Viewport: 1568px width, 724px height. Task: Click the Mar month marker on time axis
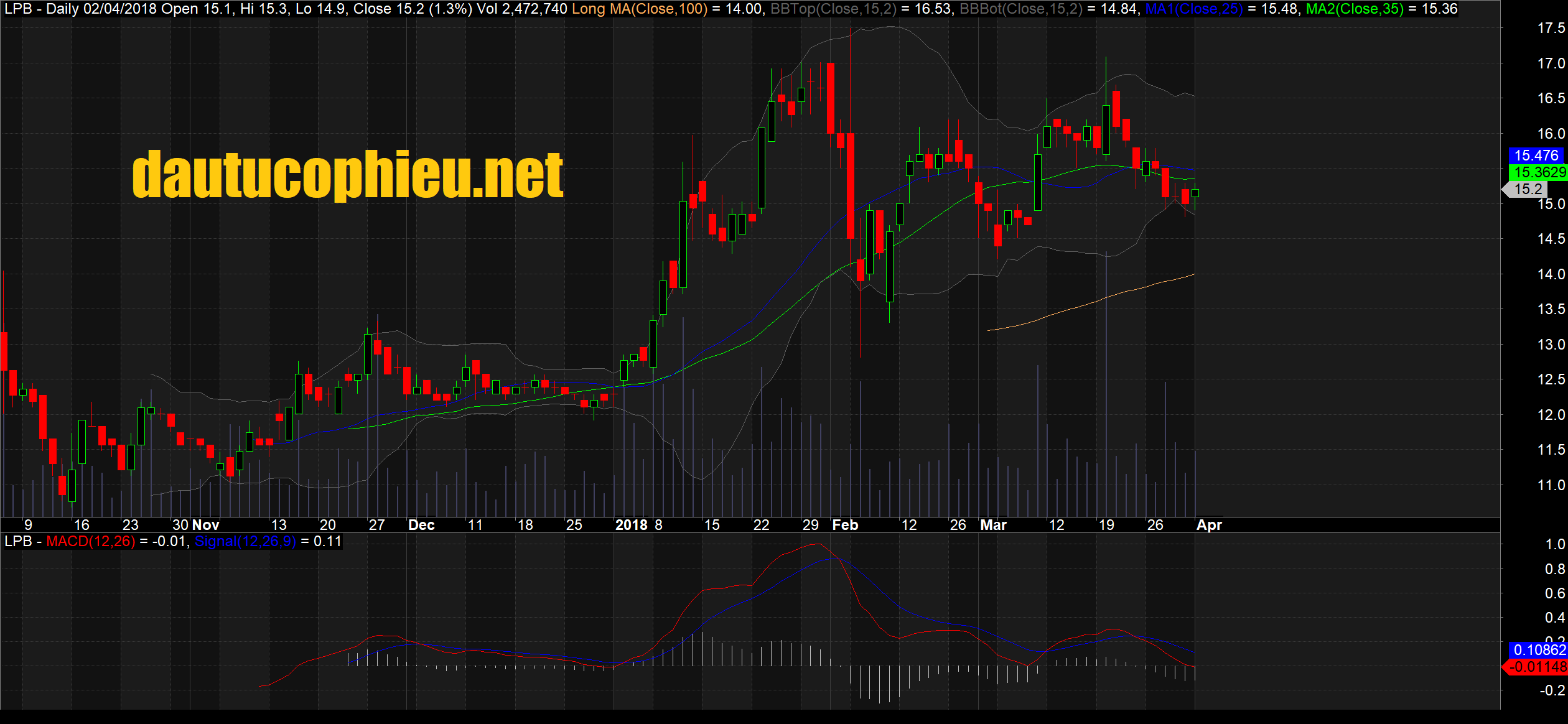tap(993, 525)
